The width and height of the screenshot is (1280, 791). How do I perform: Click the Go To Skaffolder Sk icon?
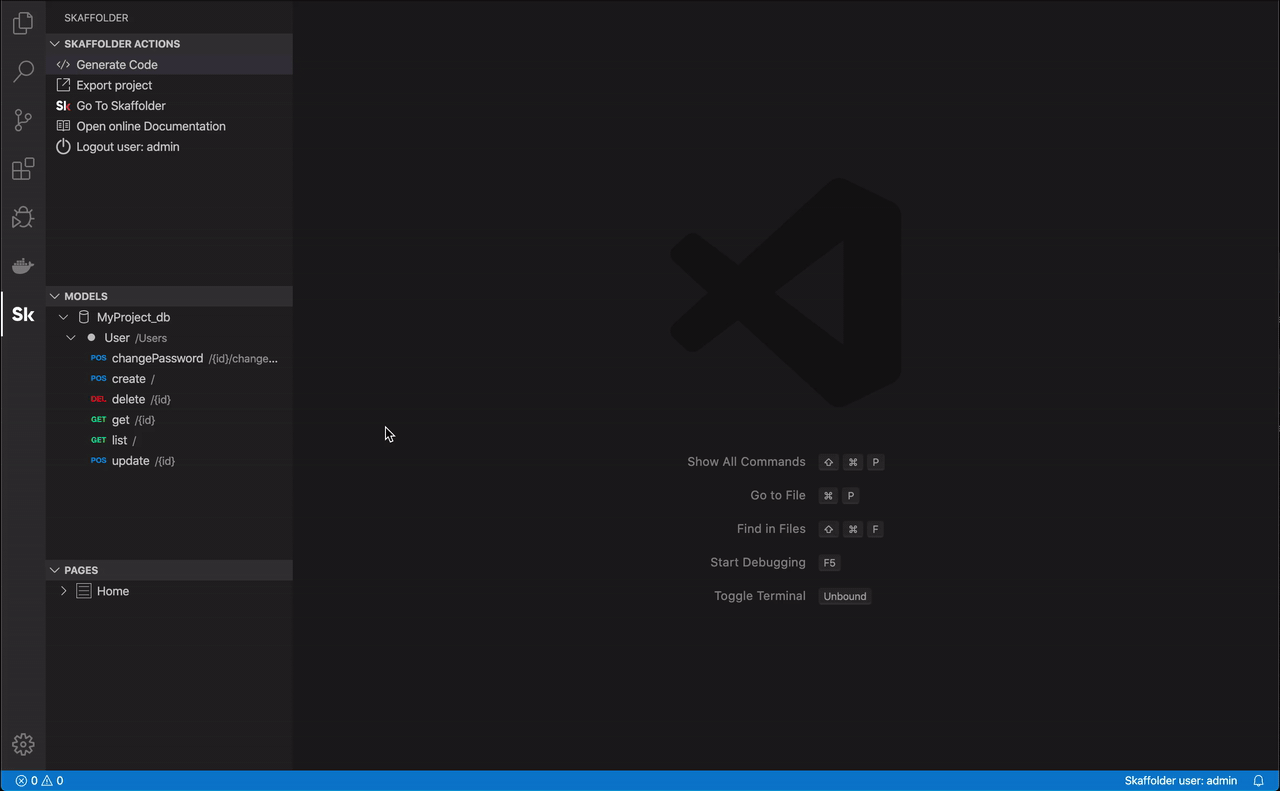coord(63,106)
